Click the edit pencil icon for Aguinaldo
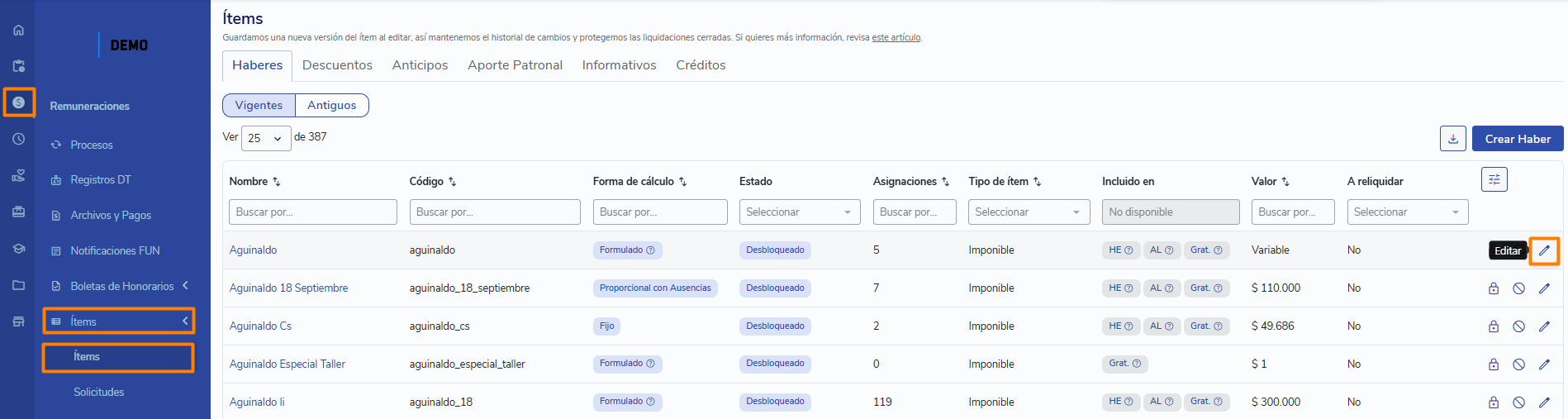 click(x=1543, y=250)
